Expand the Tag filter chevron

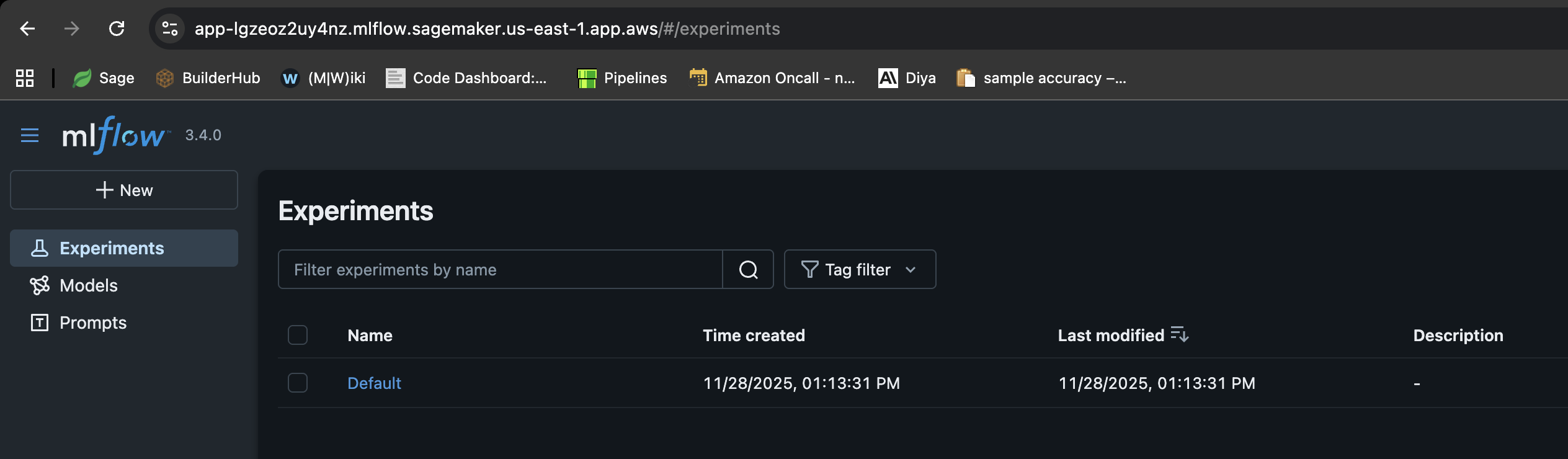[911, 270]
